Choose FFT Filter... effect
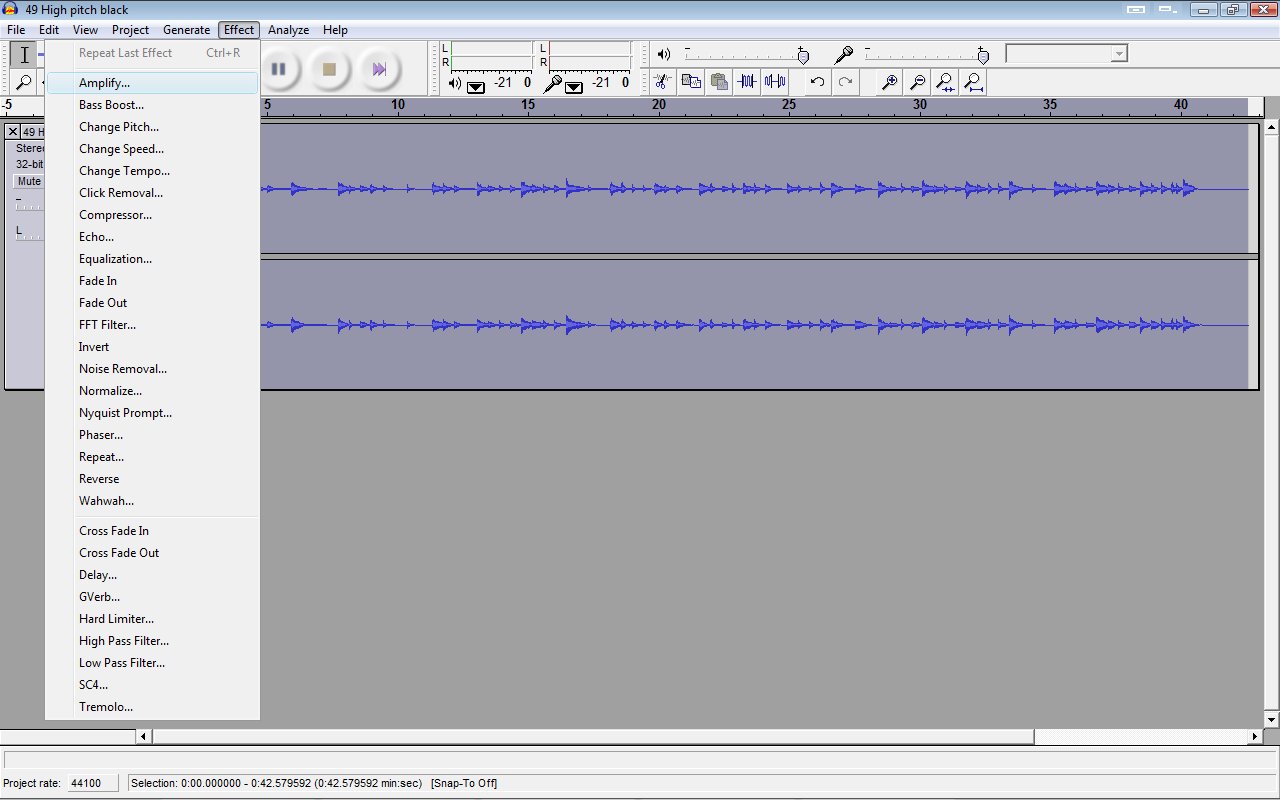This screenshot has width=1280, height=800. coord(152,325)
